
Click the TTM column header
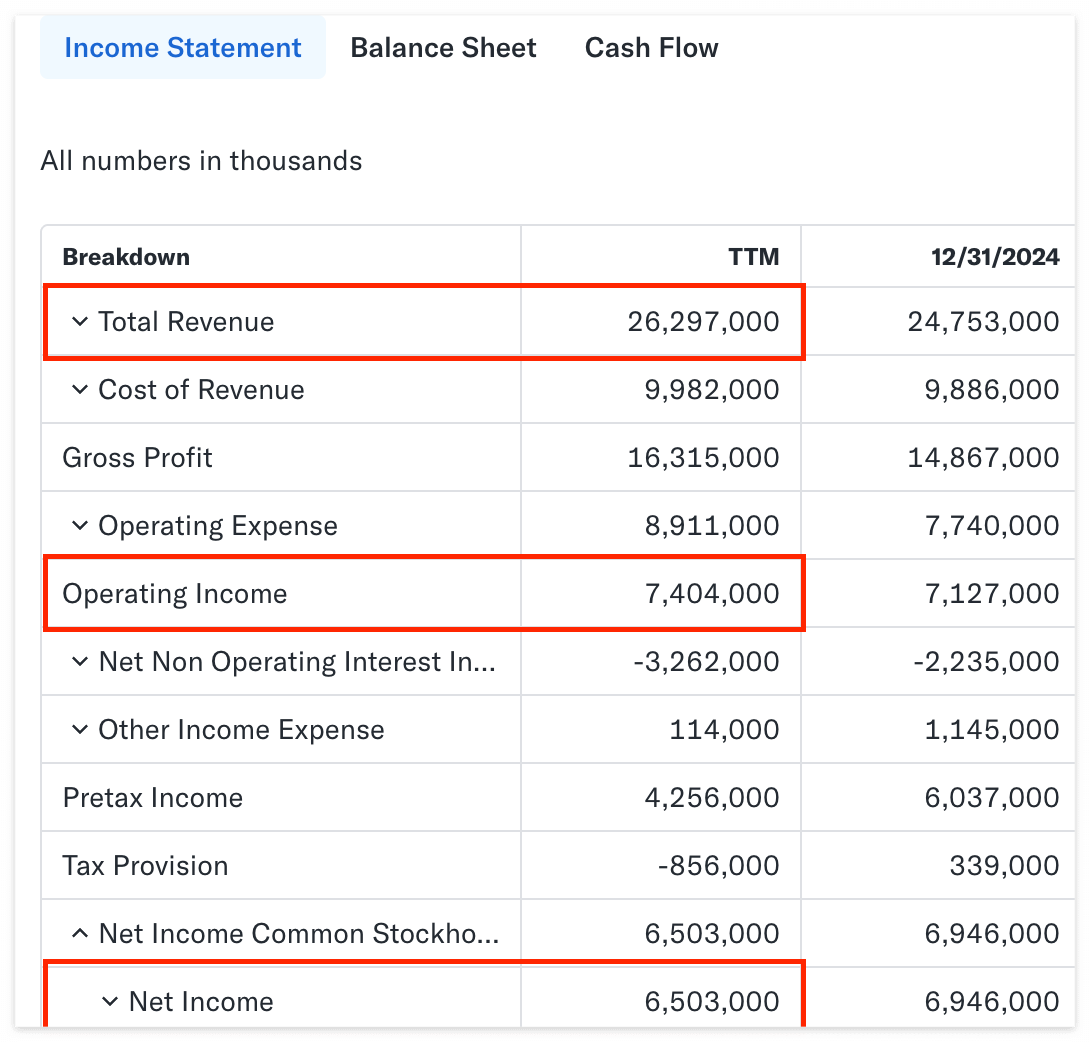pos(754,257)
